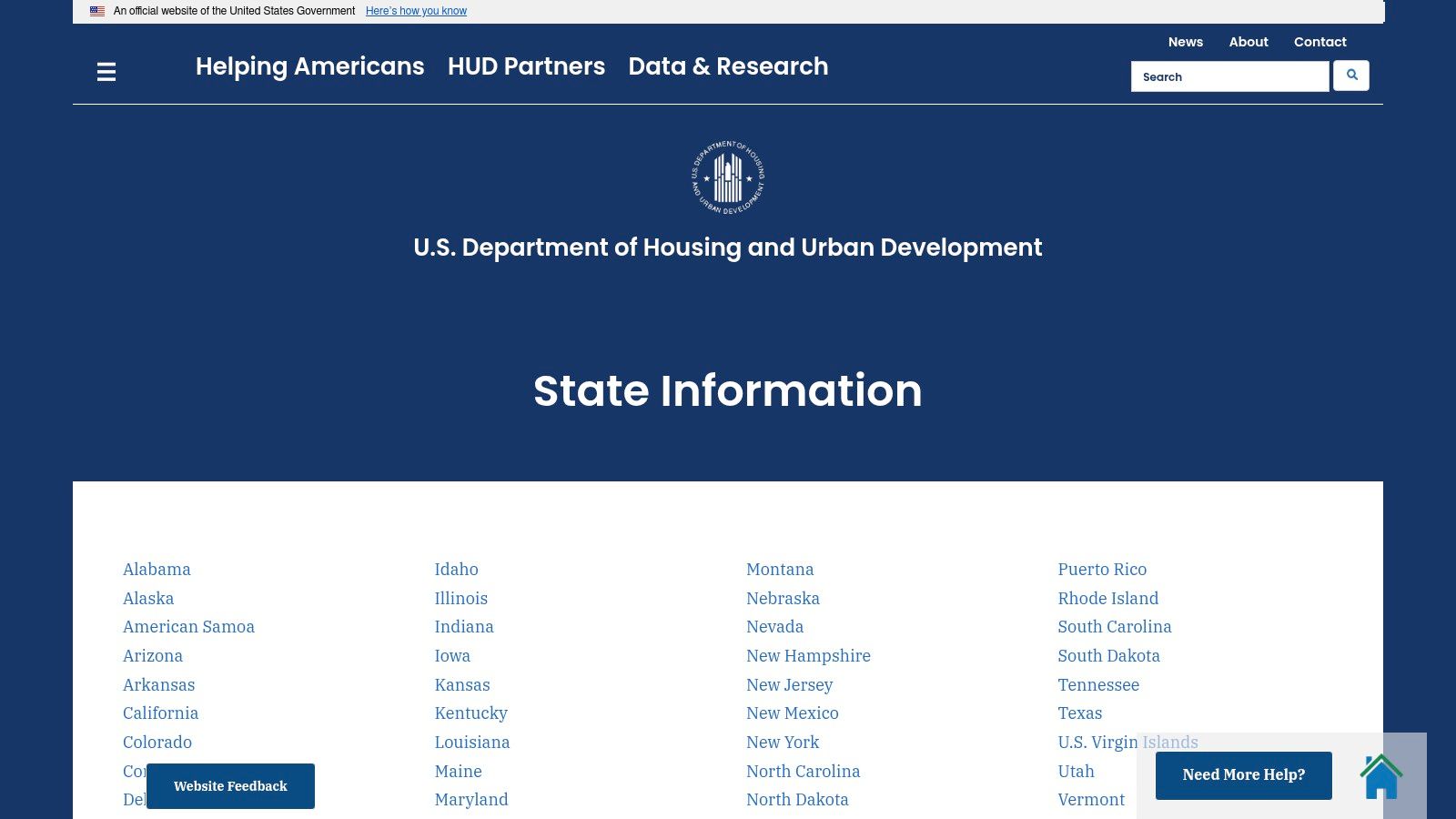The image size is (1456, 819).
Task: Expand "Here's how you know" banner
Action: (x=416, y=11)
